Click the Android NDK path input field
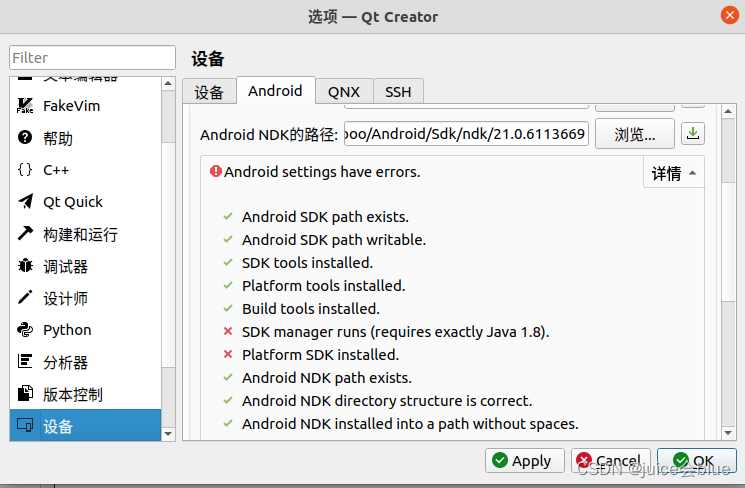The width and height of the screenshot is (745, 488). [x=467, y=134]
